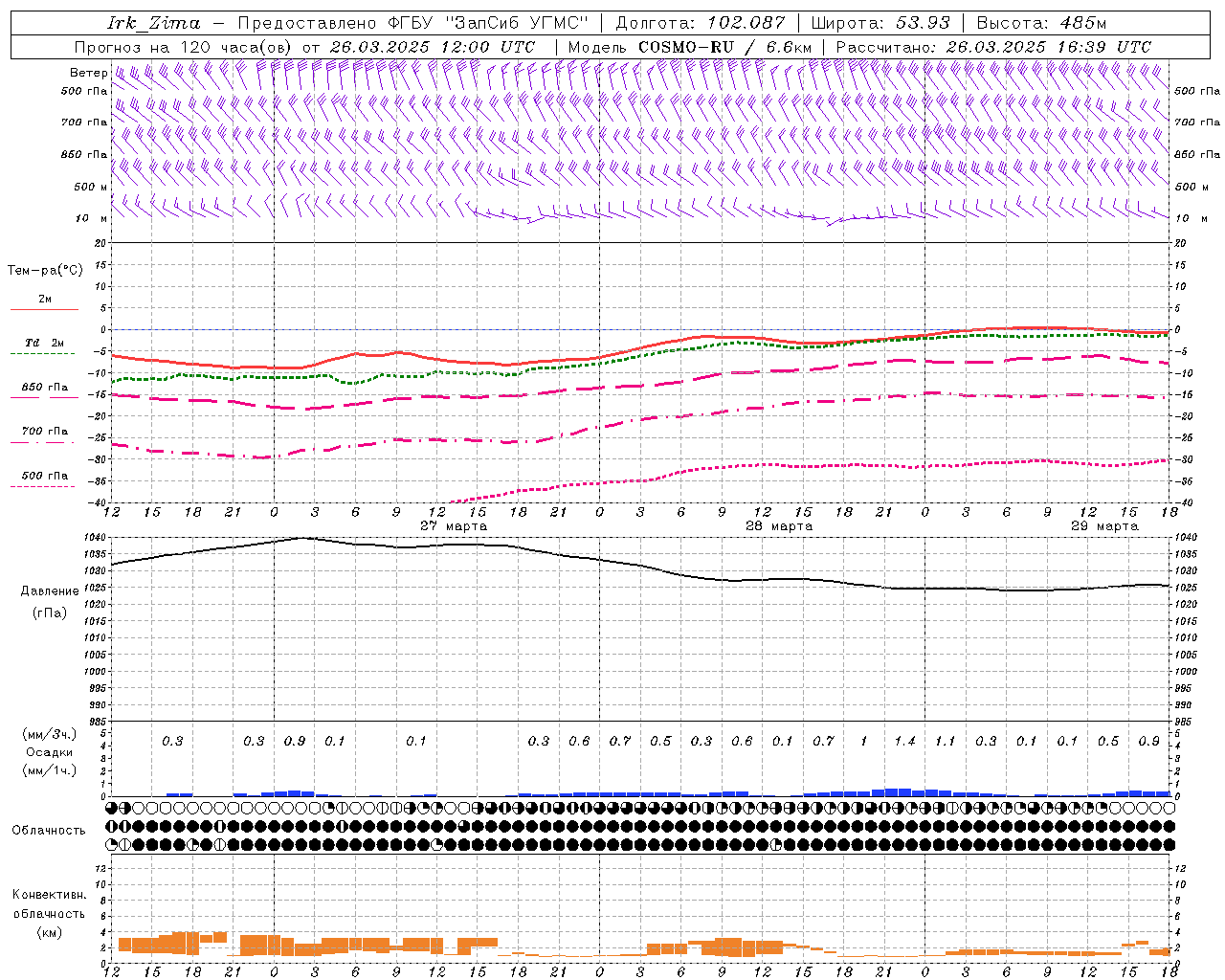
Task: Click the Td 2м dew point legend
Action: coord(45,344)
